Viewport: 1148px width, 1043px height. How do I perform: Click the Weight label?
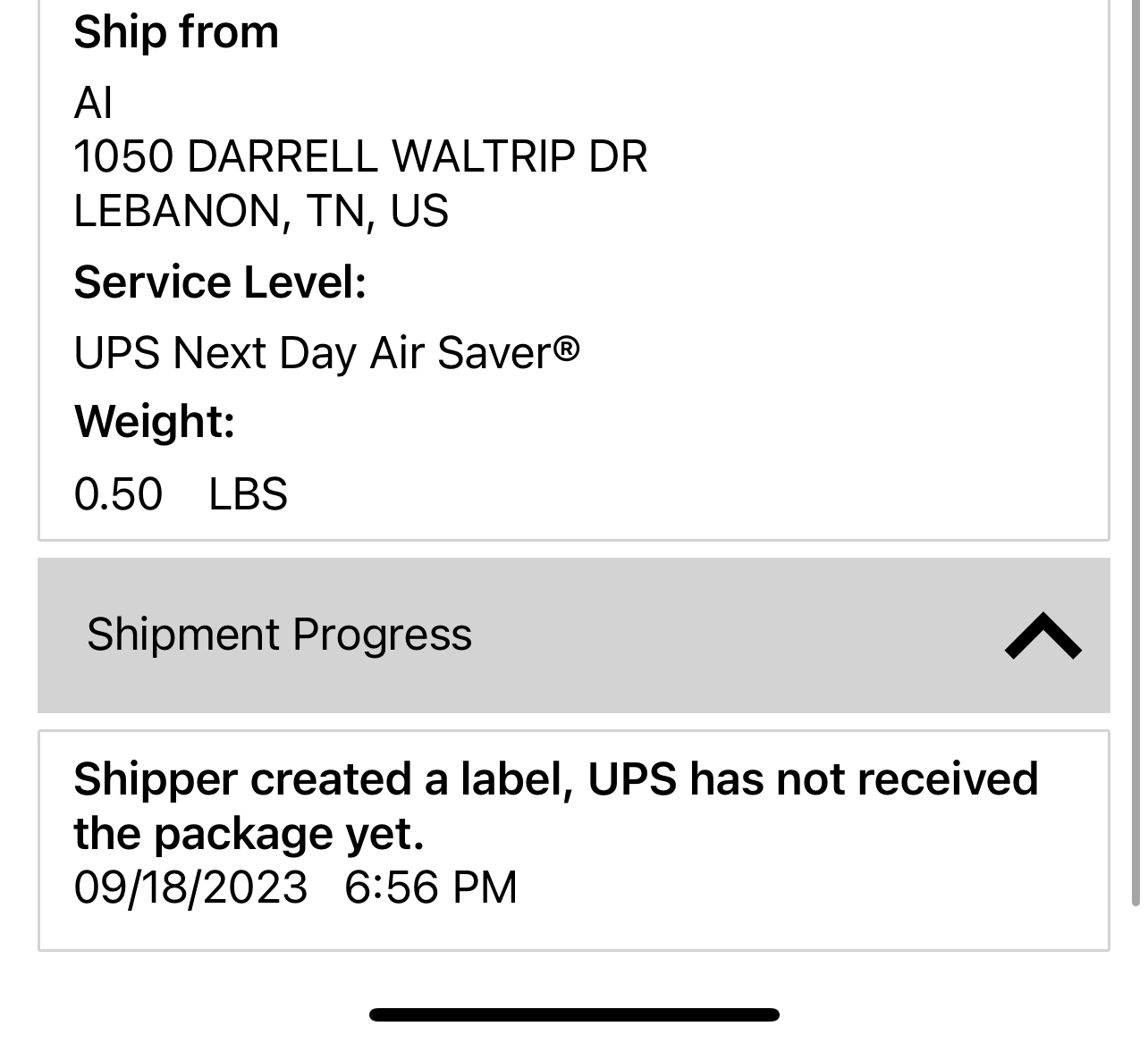click(154, 421)
